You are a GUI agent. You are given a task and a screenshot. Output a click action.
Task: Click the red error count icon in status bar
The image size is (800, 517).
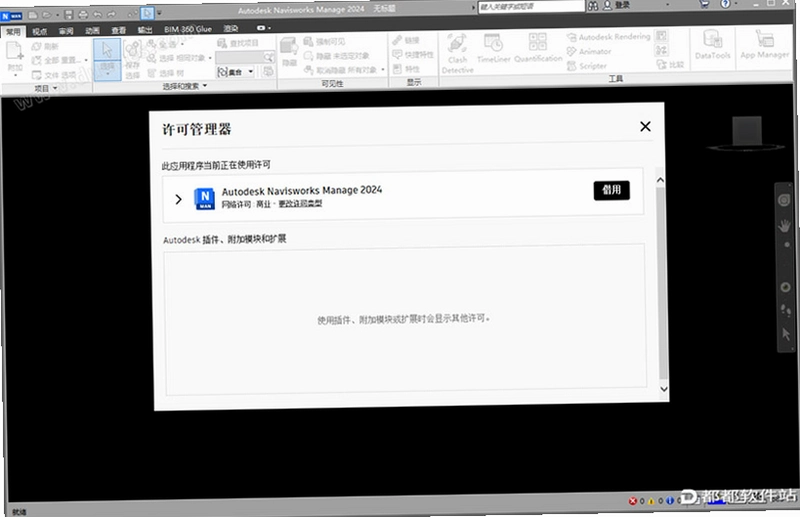tap(633, 501)
